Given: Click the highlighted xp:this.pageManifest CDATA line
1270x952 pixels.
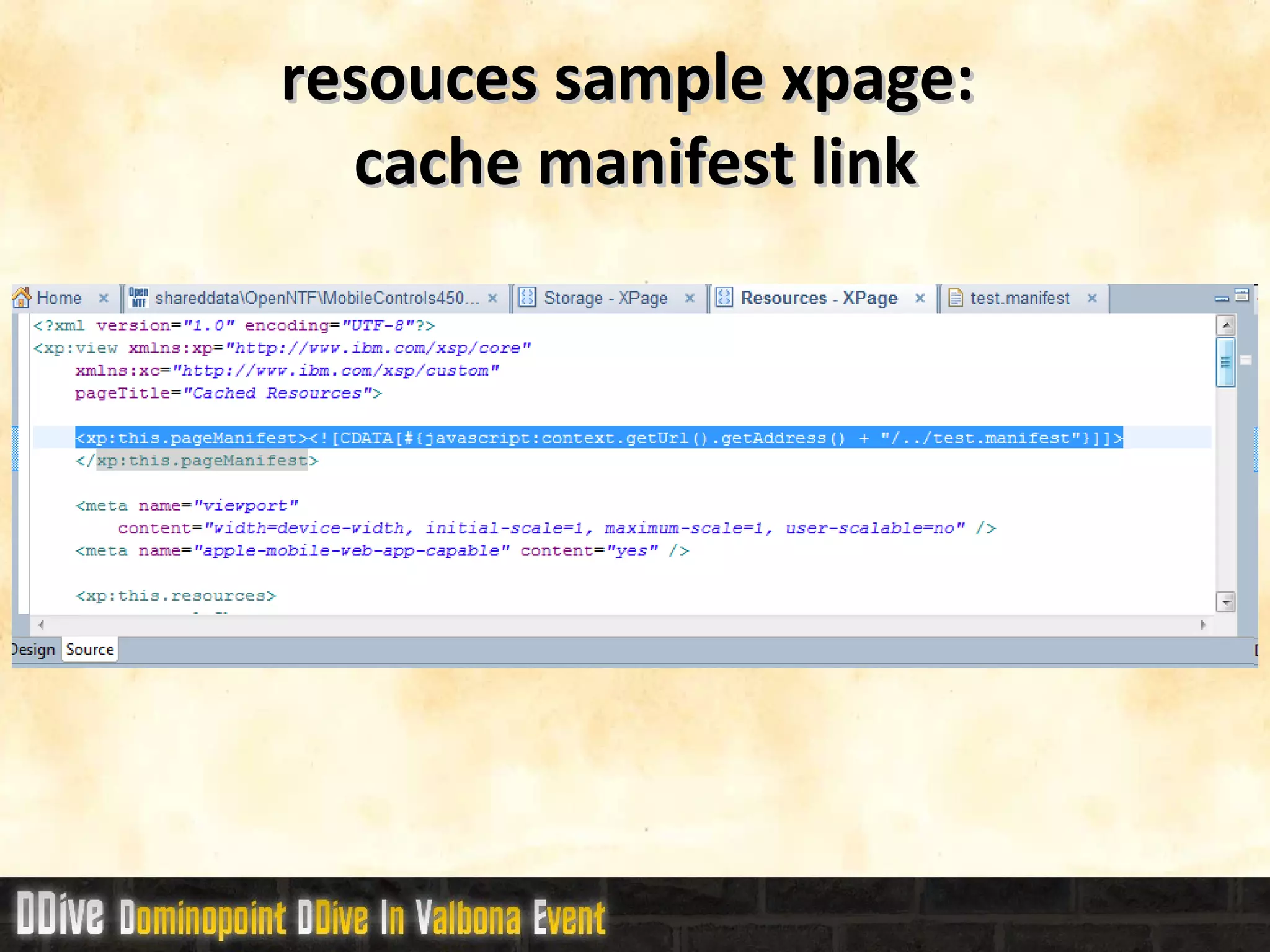Looking at the screenshot, I should point(599,438).
